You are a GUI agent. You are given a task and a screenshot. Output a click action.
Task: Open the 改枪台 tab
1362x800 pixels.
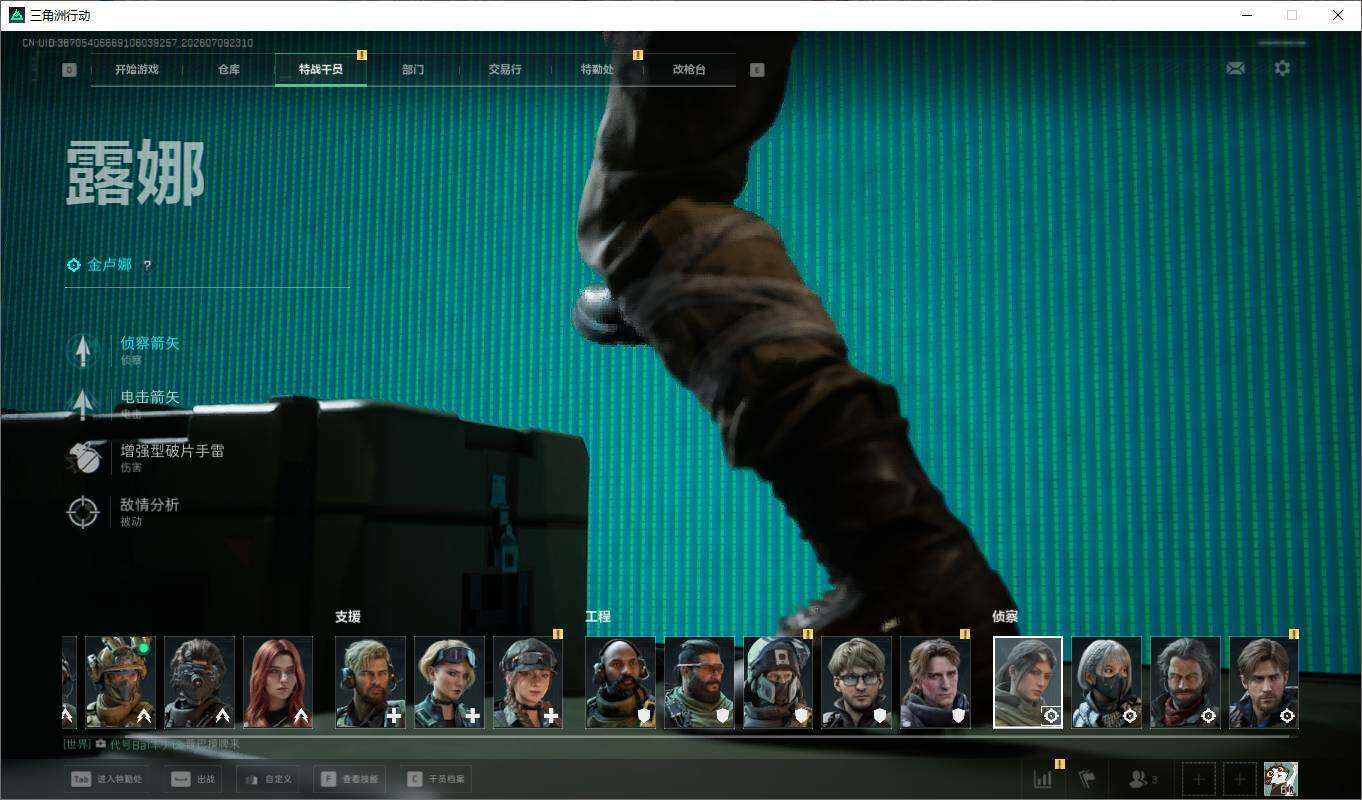689,70
